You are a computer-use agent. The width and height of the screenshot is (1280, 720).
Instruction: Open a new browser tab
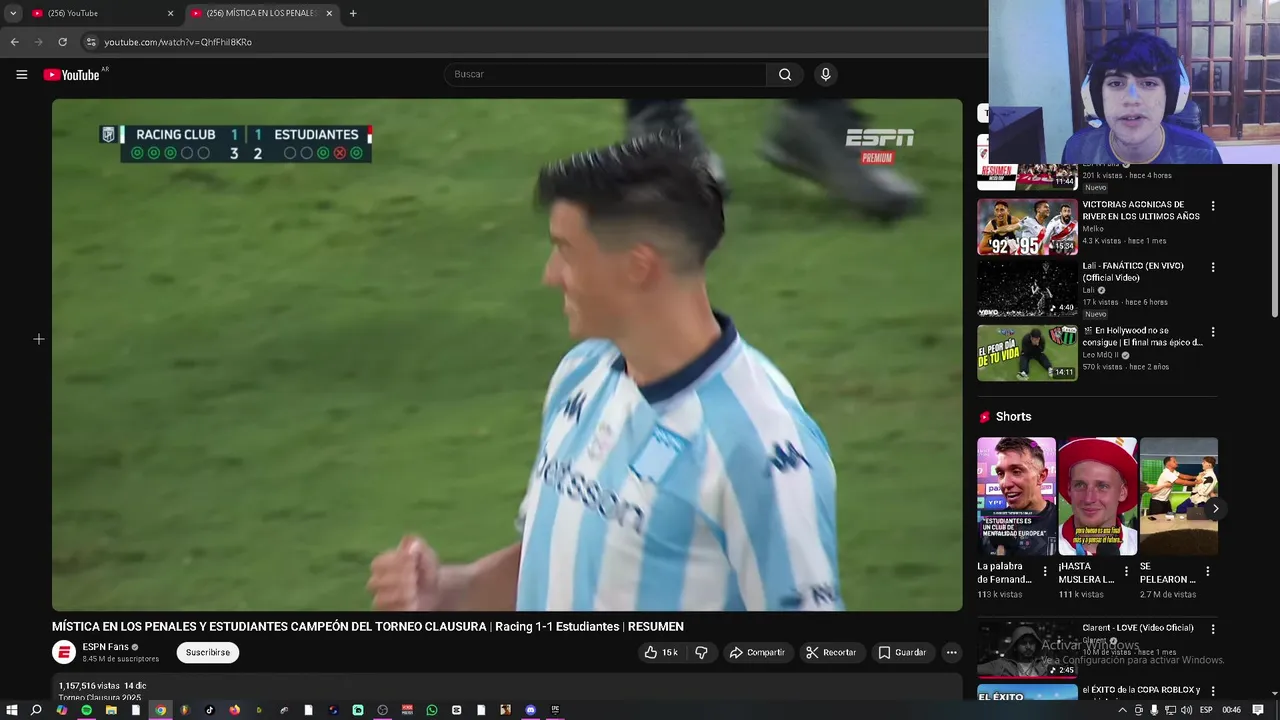coord(353,13)
